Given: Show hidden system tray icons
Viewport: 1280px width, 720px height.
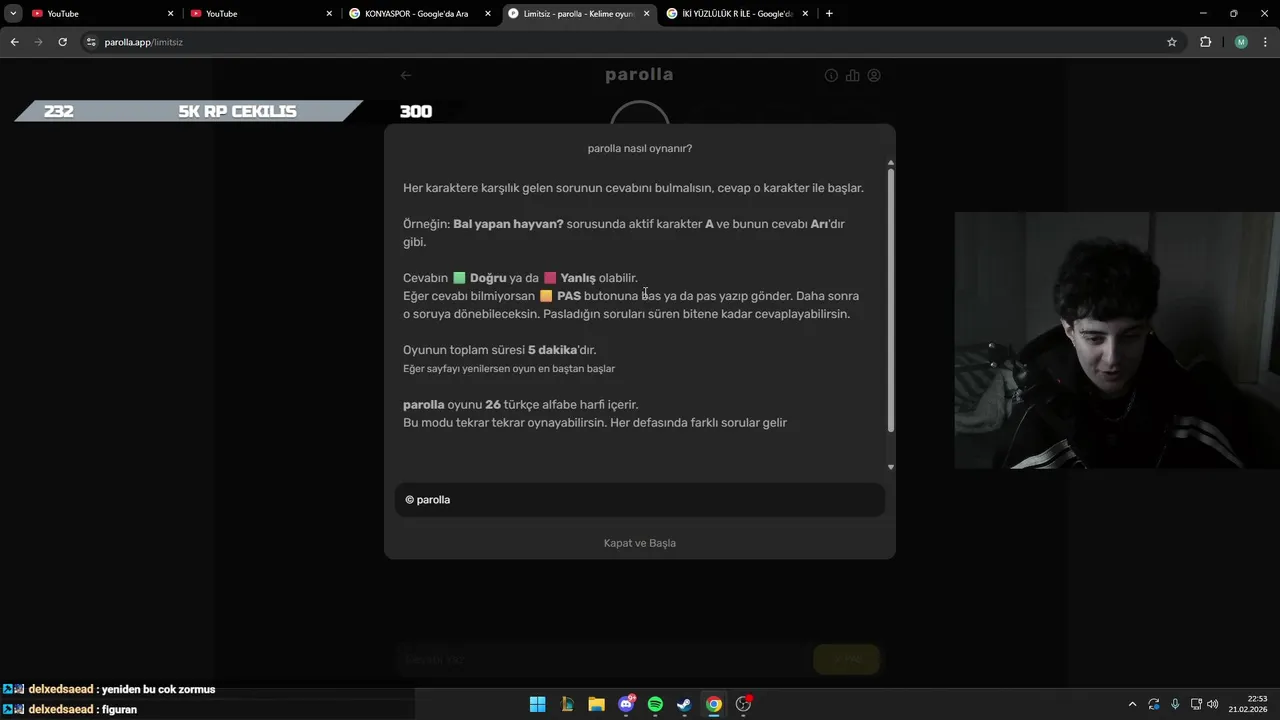Looking at the screenshot, I should (x=1132, y=704).
